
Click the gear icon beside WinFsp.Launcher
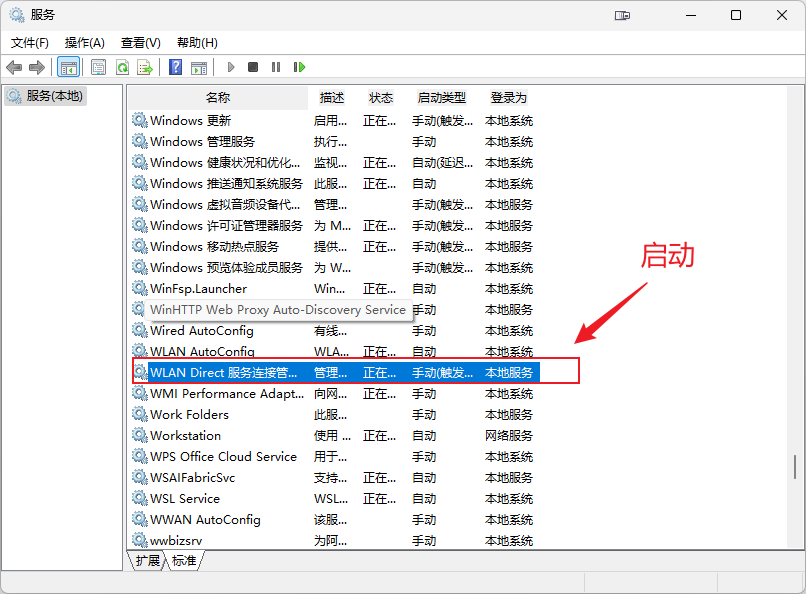point(139,288)
